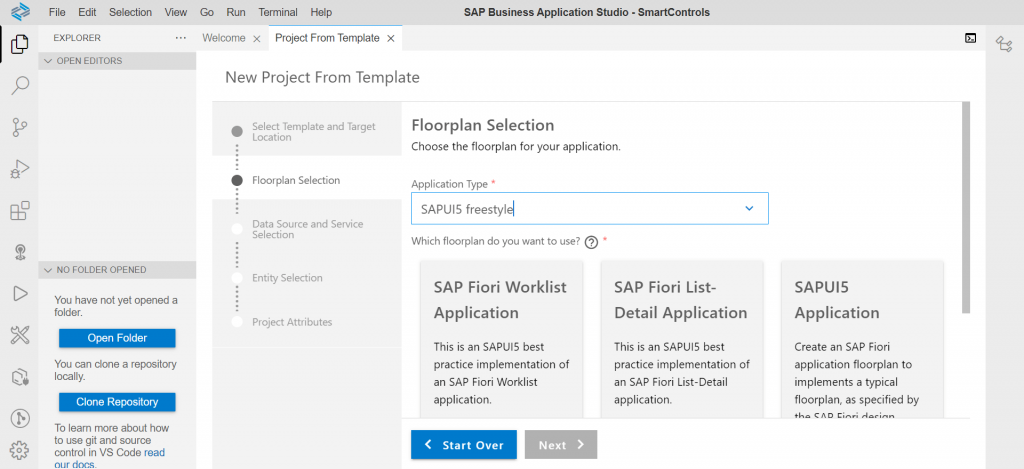Open the Help menu
The width and height of the screenshot is (1024, 469).
(321, 12)
